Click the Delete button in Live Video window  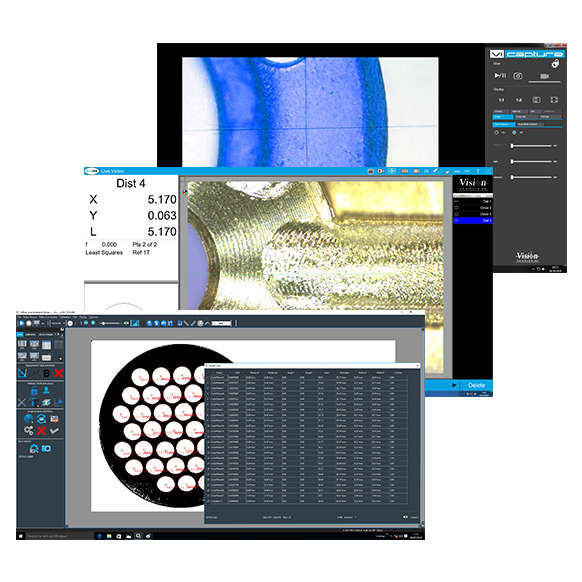click(x=476, y=385)
